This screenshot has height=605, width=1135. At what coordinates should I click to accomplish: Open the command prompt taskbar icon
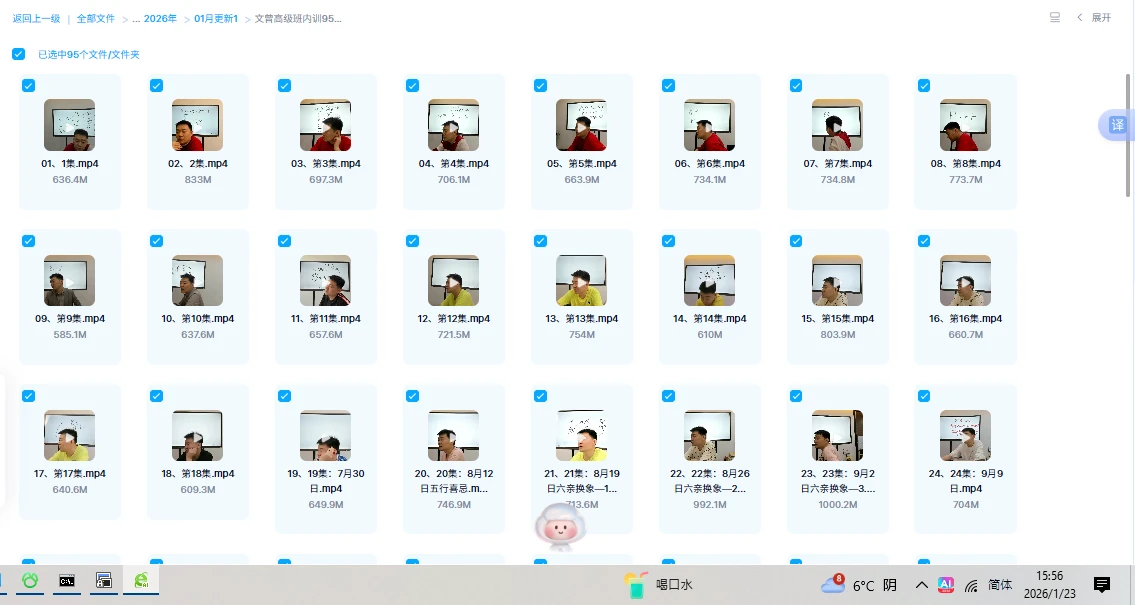[67, 580]
